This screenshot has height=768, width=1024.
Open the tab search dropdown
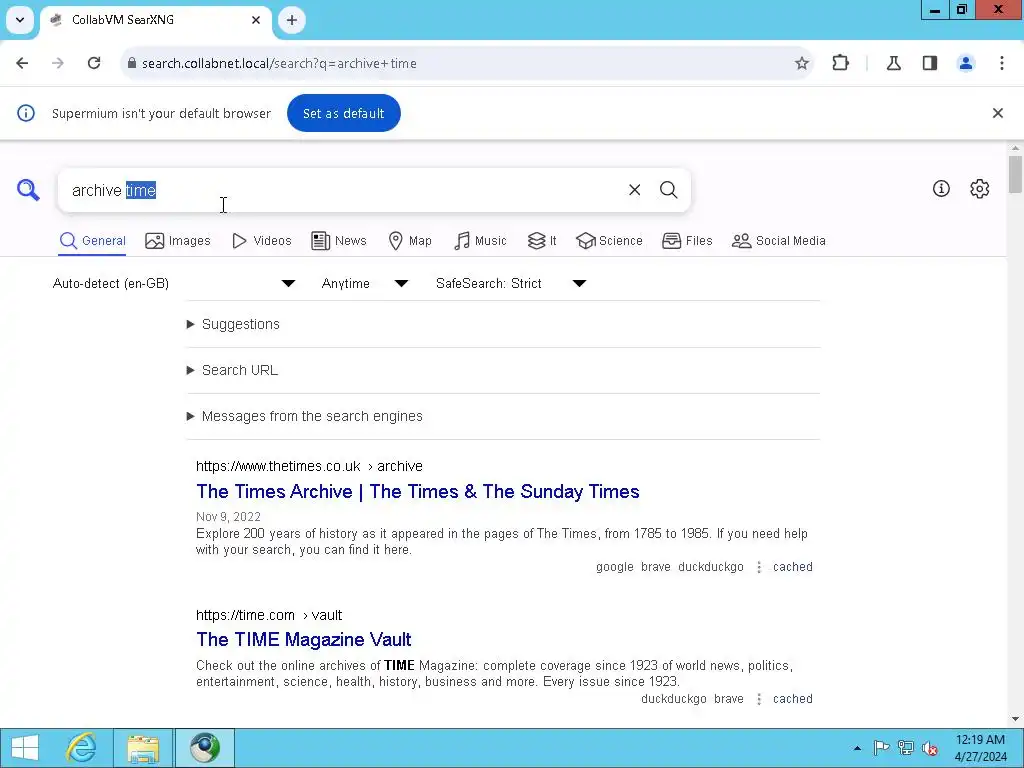click(20, 20)
